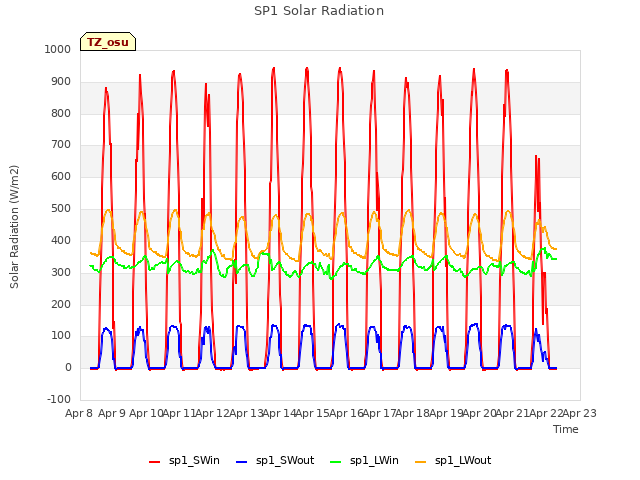Click the Apr 9 x-axis tick label
Screen dimensions: 640x480
point(112,413)
